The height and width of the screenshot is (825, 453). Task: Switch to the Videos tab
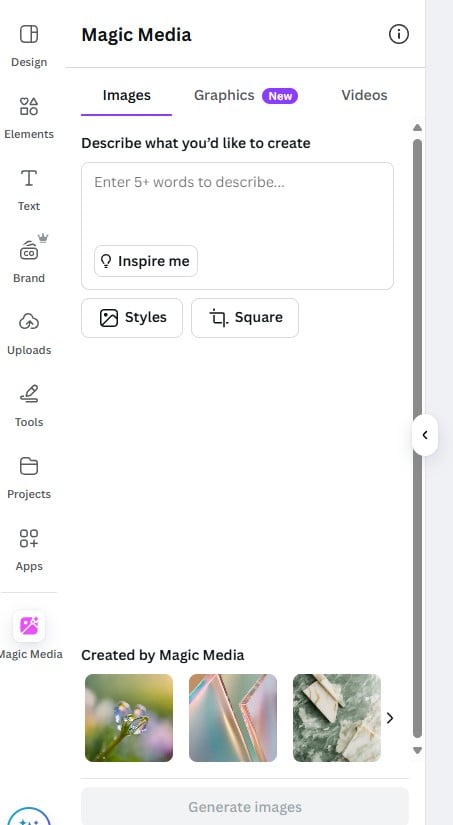364,95
